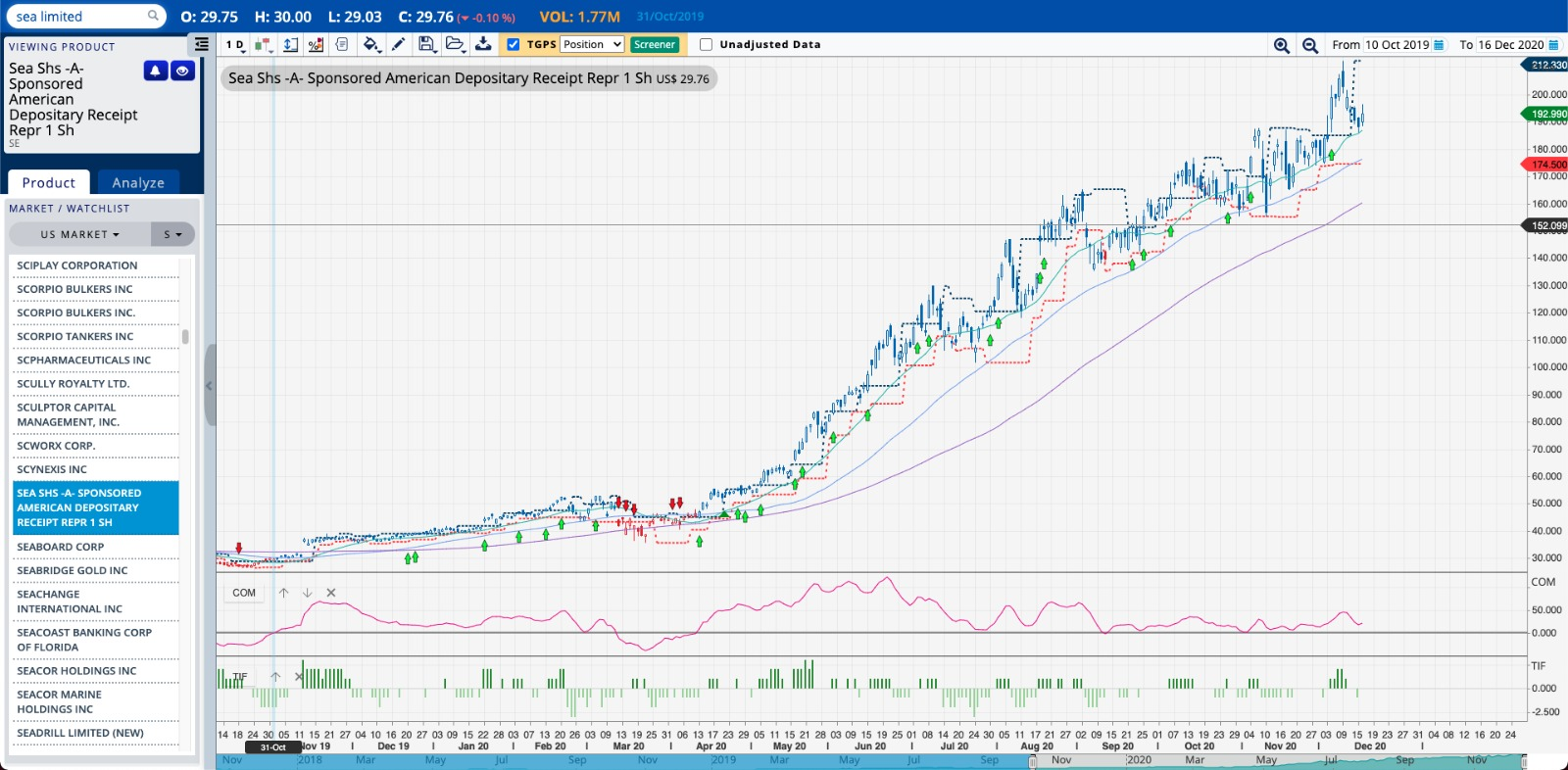Toggle the TGPS checkbox
The width and height of the screenshot is (1568, 770).
[513, 44]
